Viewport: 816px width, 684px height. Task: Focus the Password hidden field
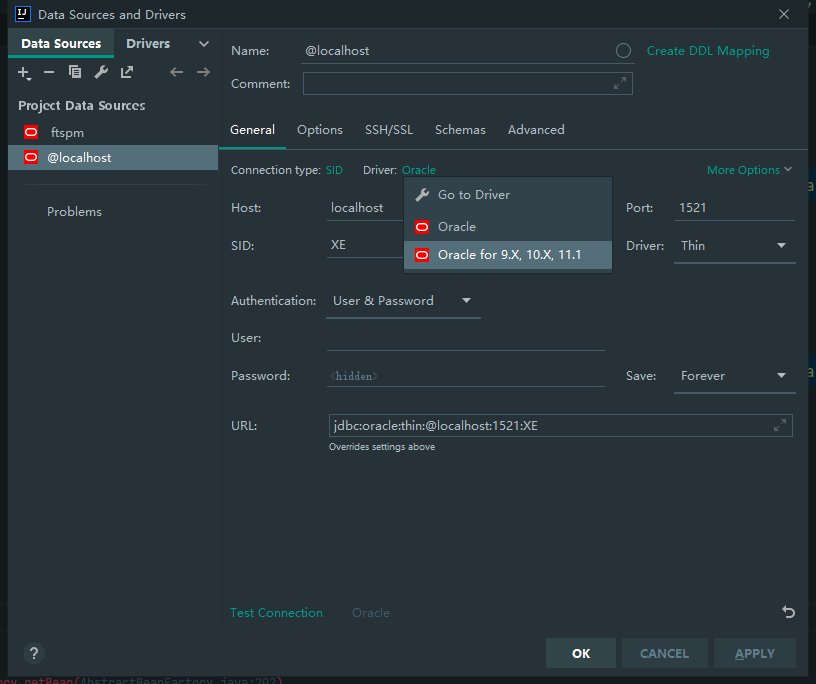pyautogui.click(x=465, y=376)
